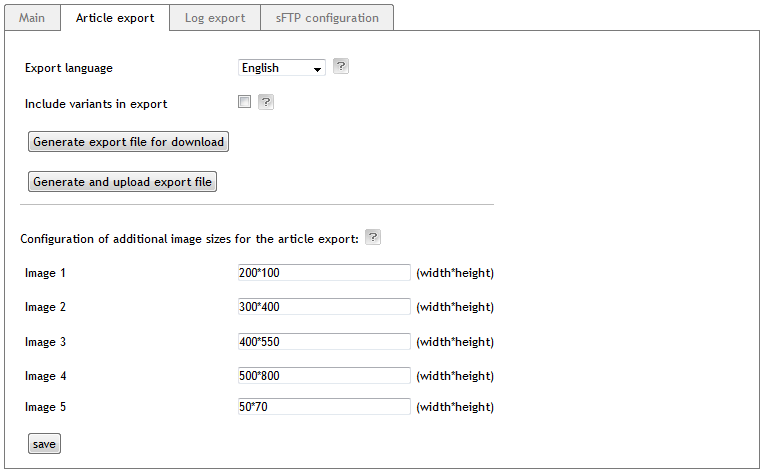Switch to the Main tab

[32, 18]
